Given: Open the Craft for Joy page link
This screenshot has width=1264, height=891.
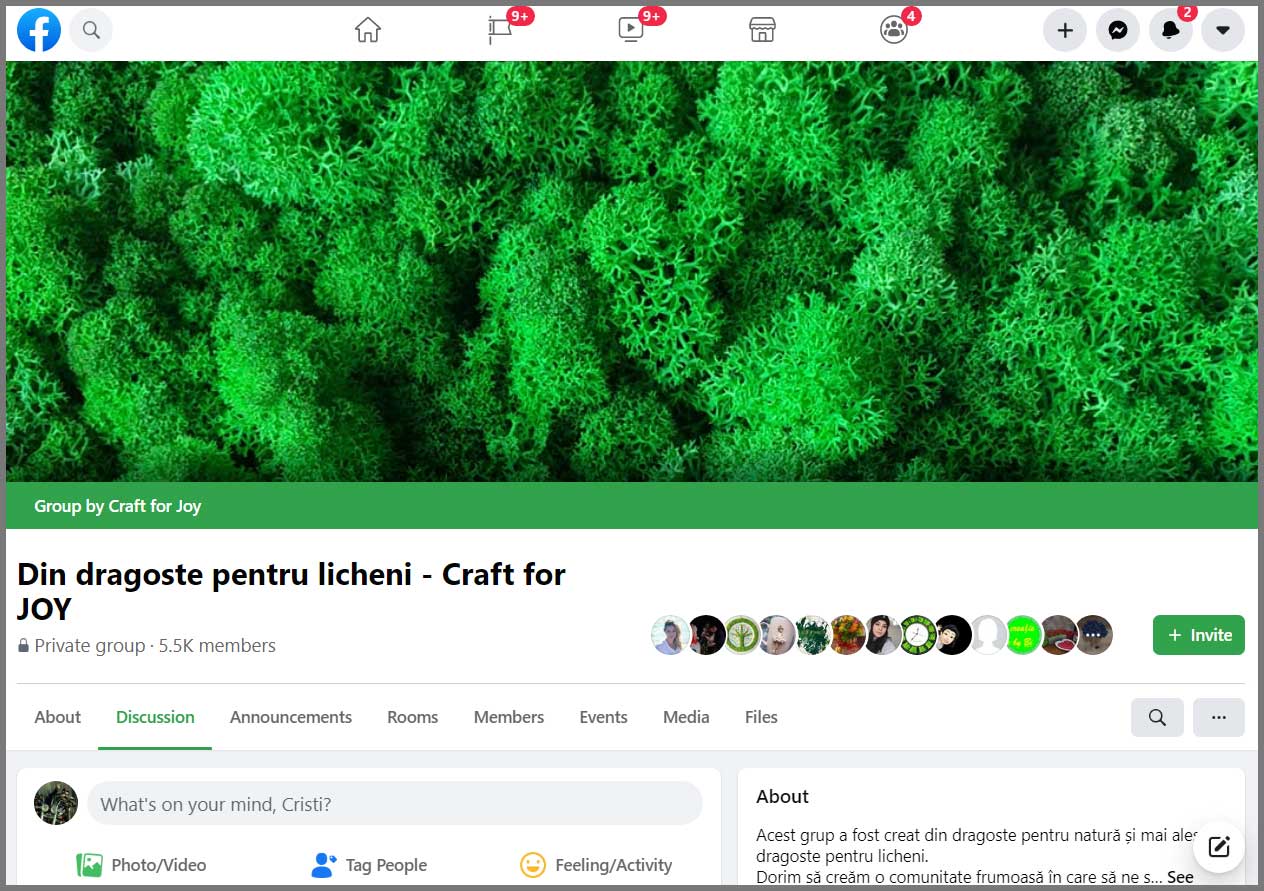Looking at the screenshot, I should pyautogui.click(x=154, y=506).
